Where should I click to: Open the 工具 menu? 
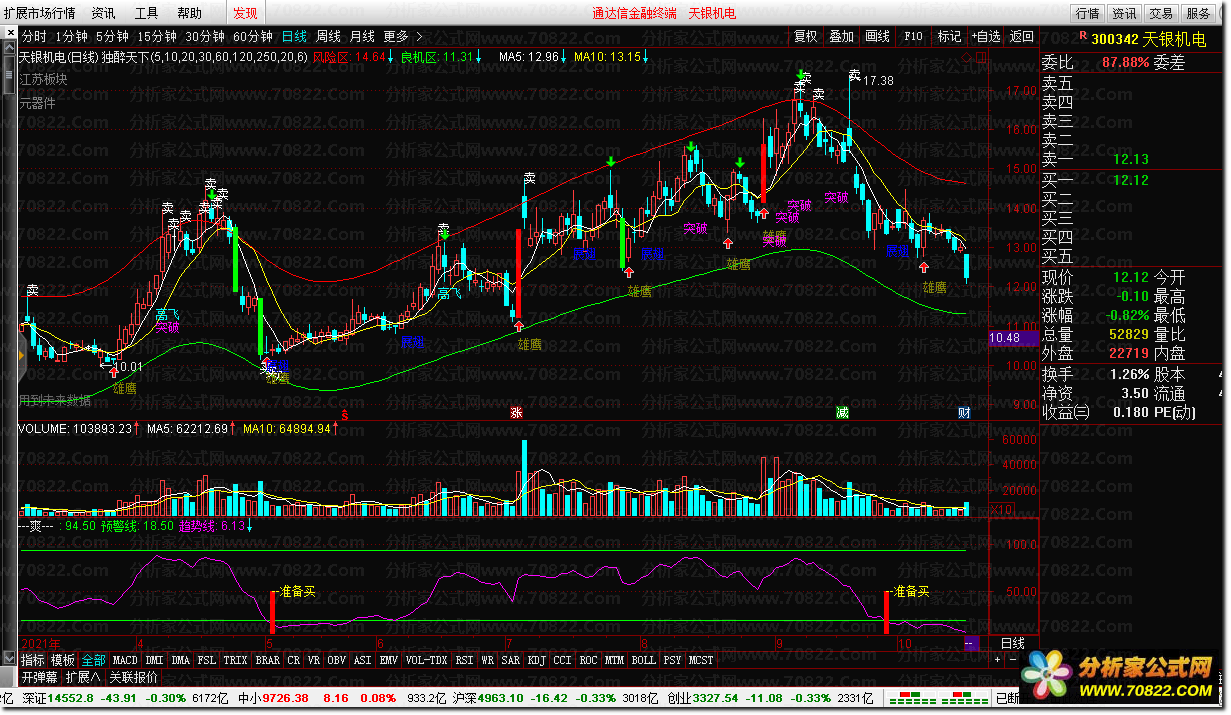click(146, 13)
